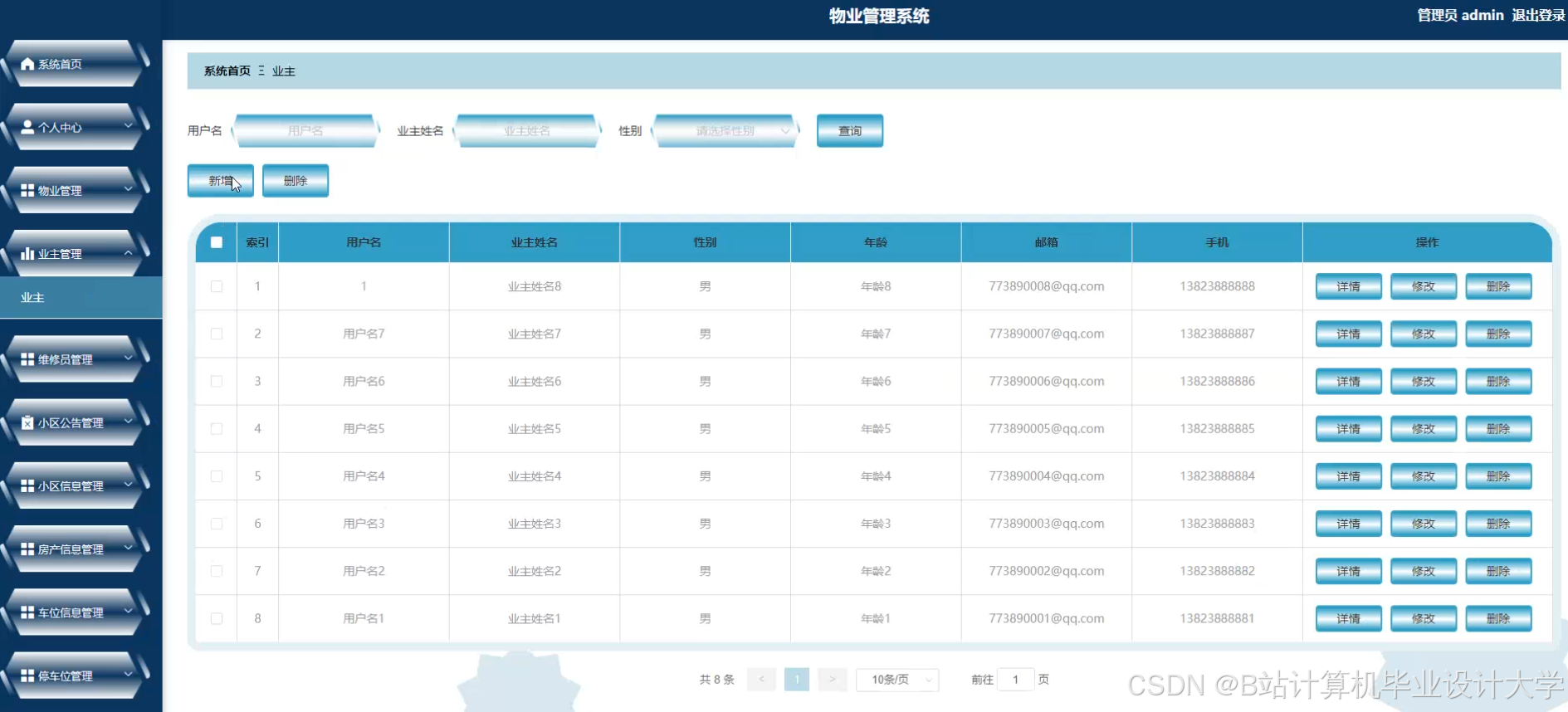Screen dimensions: 1568x712
Task: Expand the 物业管理 menu chevron
Action: 128,189
